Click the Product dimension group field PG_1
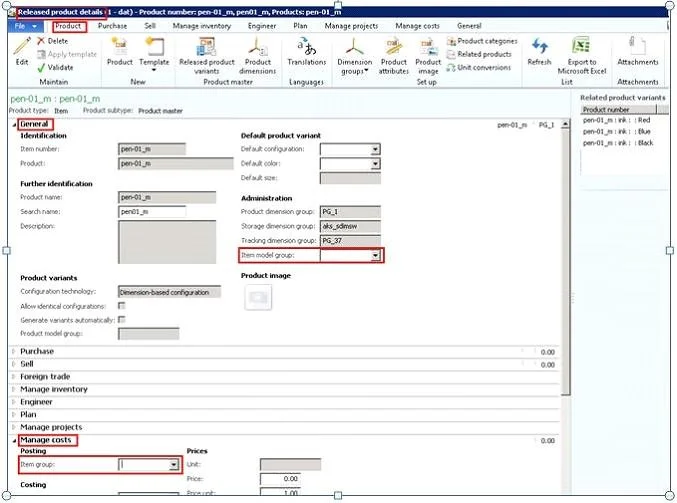The image size is (677, 503). tap(350, 212)
